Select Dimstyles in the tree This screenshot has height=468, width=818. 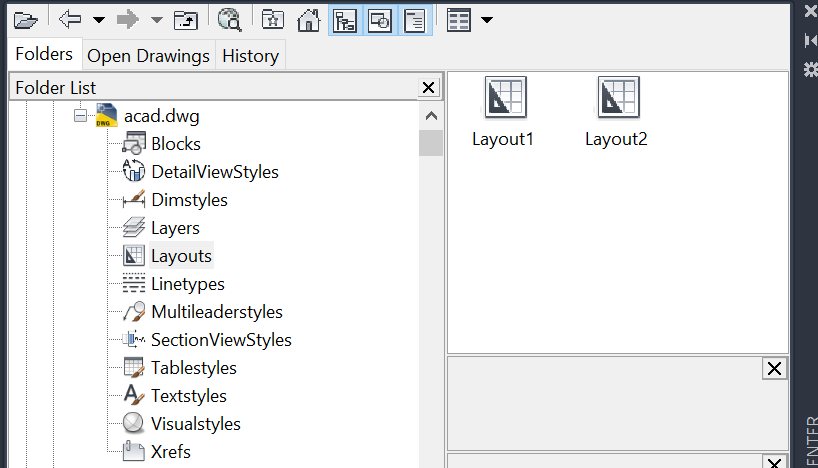click(x=189, y=200)
